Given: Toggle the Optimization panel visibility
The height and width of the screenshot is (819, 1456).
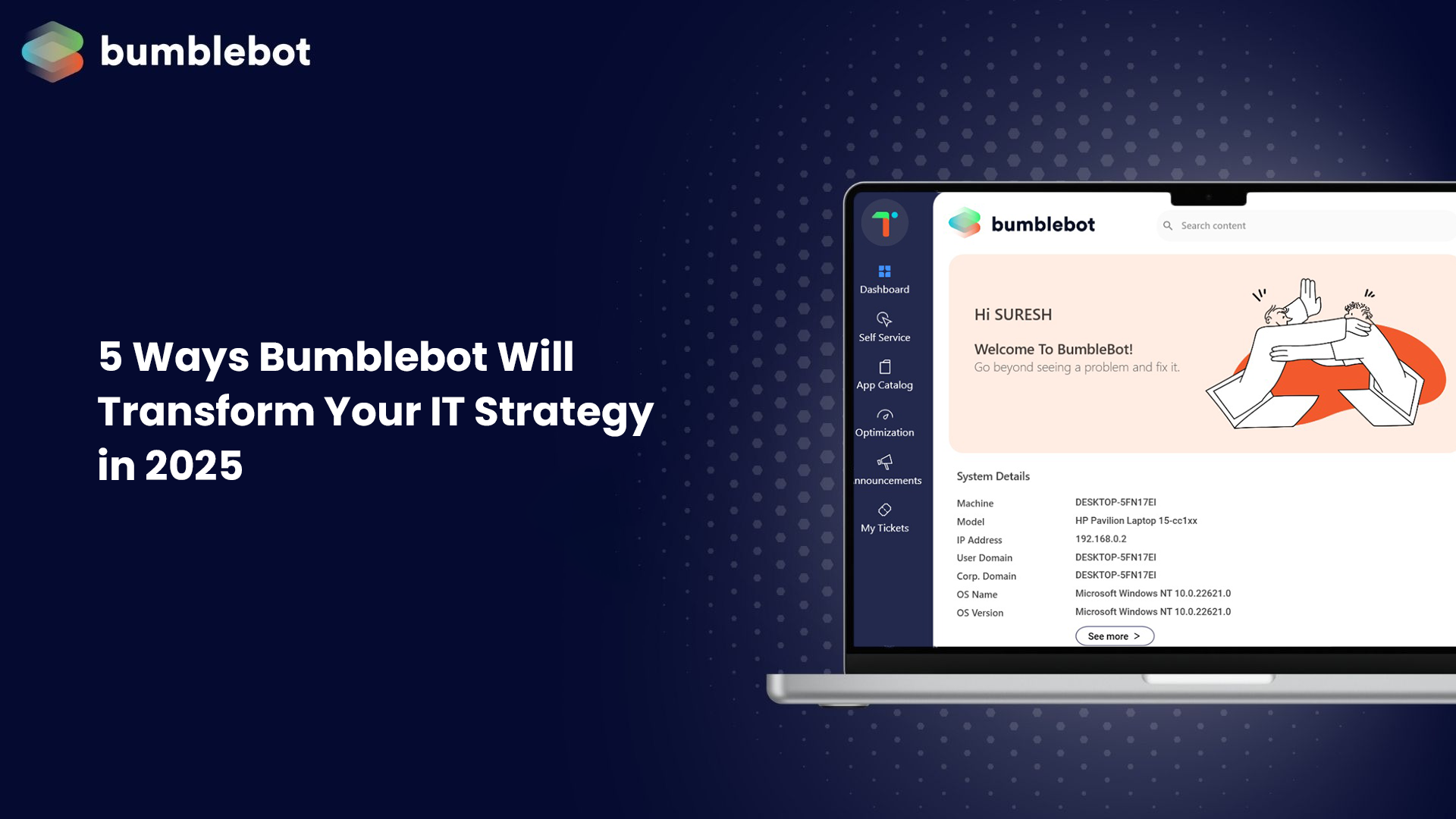Looking at the screenshot, I should pyautogui.click(x=884, y=422).
